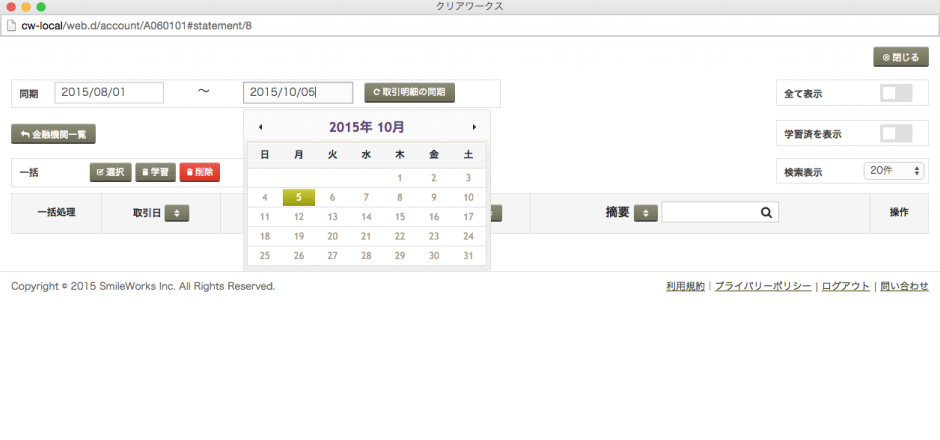The width and height of the screenshot is (940, 440).
Task: Select October 16 in calendar
Action: 434,217
